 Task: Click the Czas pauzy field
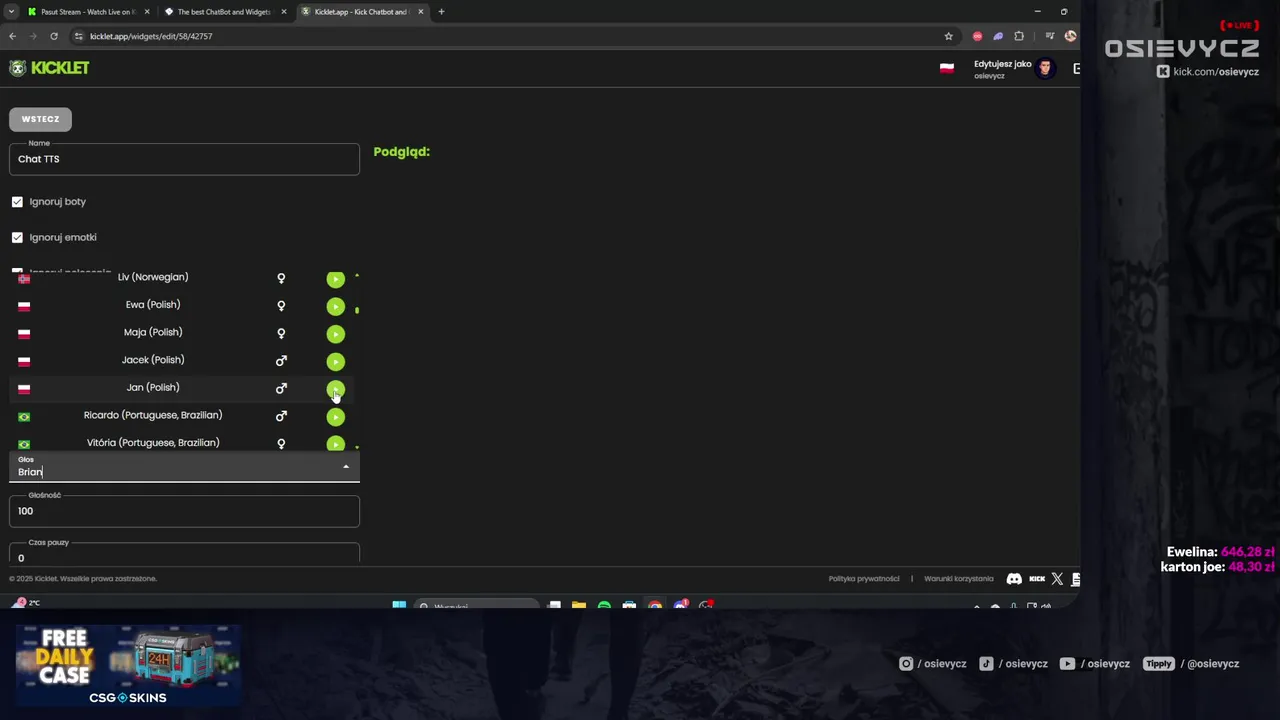click(184, 554)
